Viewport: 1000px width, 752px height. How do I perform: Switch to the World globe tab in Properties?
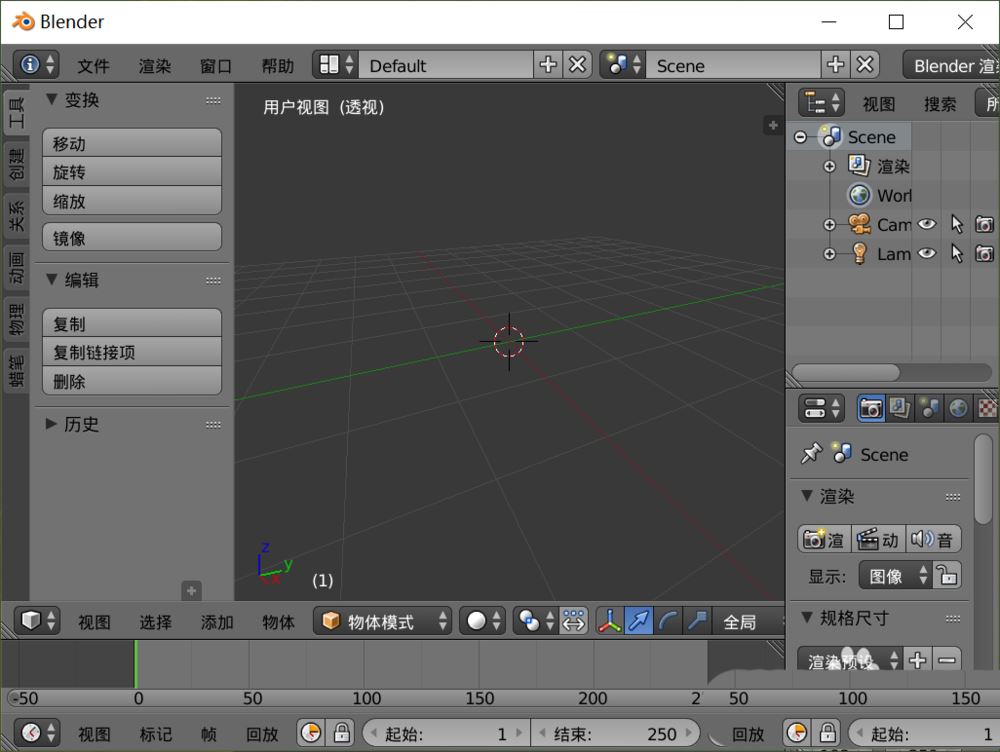(959, 408)
